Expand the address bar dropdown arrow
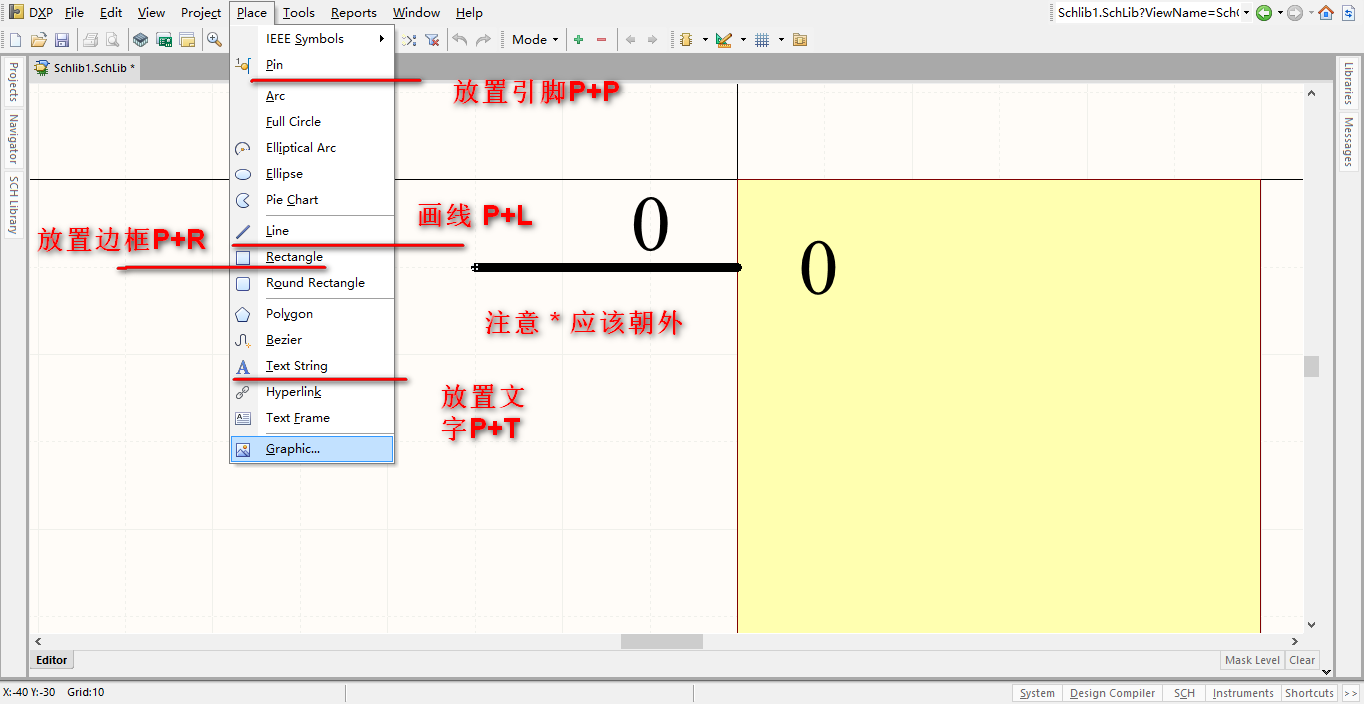Screen dimensions: 1364x704 1246,13
